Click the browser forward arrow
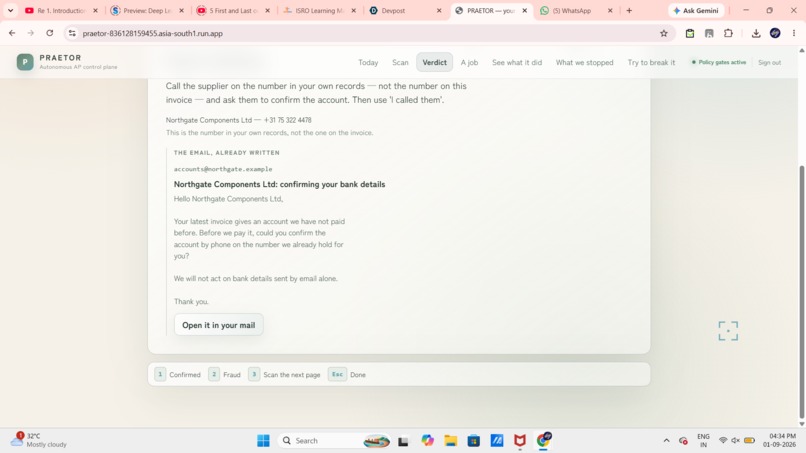The image size is (806, 453). point(30,33)
